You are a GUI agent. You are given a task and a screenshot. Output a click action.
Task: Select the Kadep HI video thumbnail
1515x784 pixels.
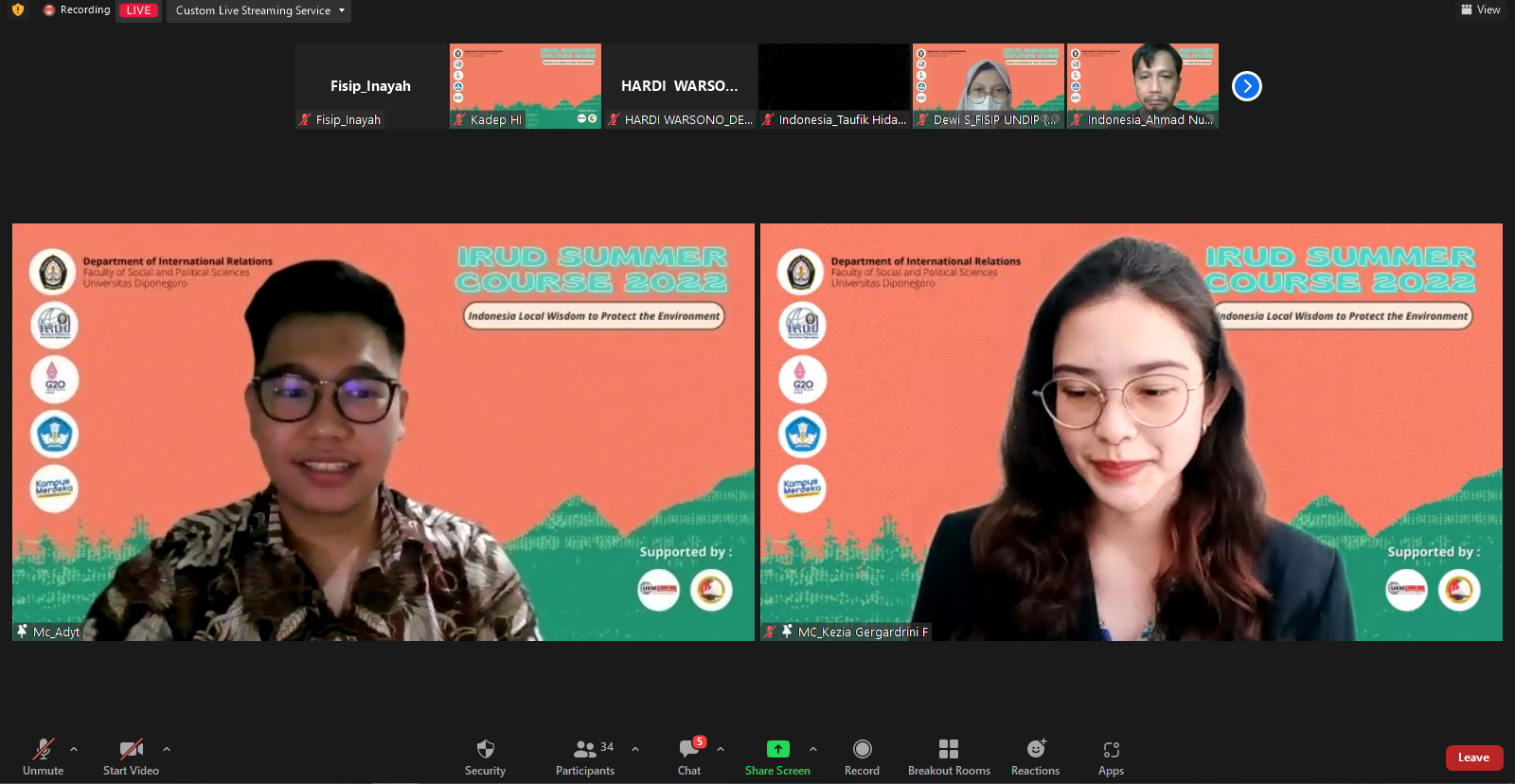pyautogui.click(x=526, y=85)
